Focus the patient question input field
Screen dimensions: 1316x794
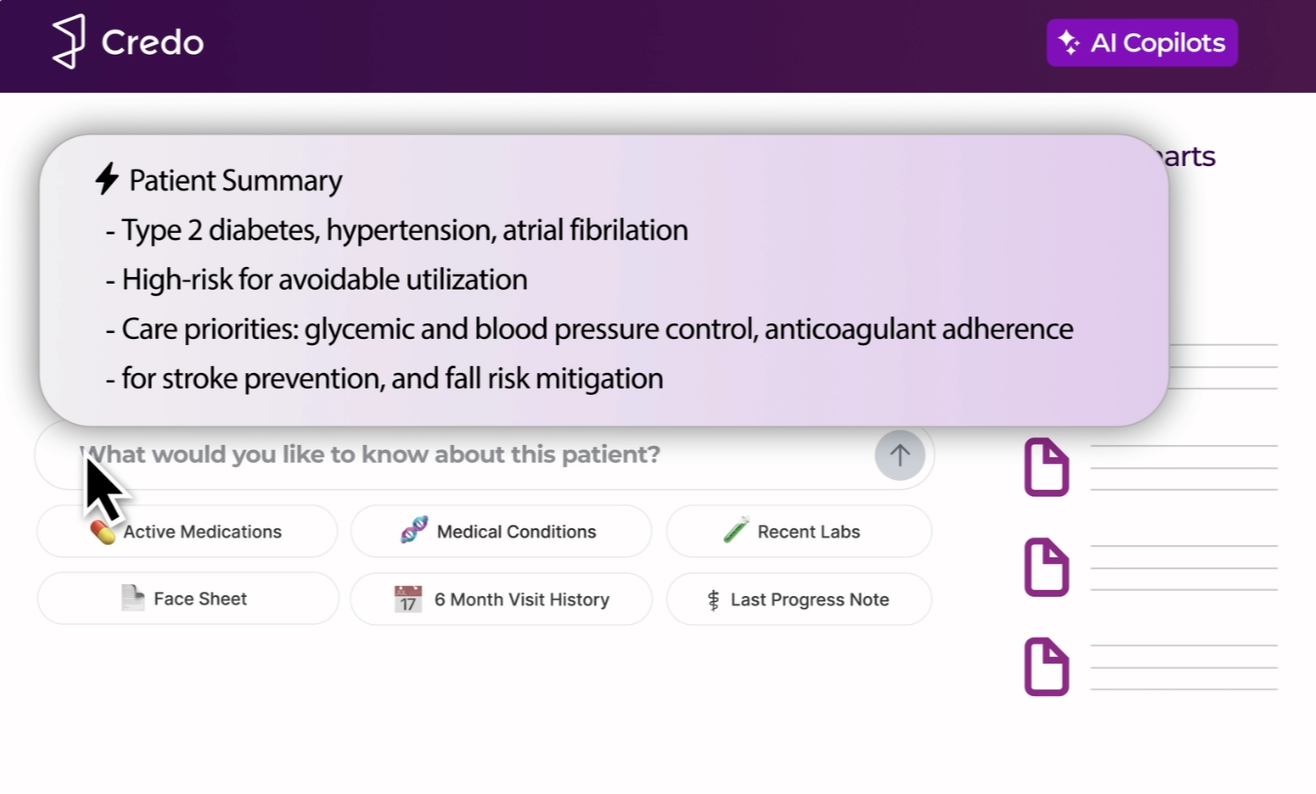pyautogui.click(x=470, y=455)
